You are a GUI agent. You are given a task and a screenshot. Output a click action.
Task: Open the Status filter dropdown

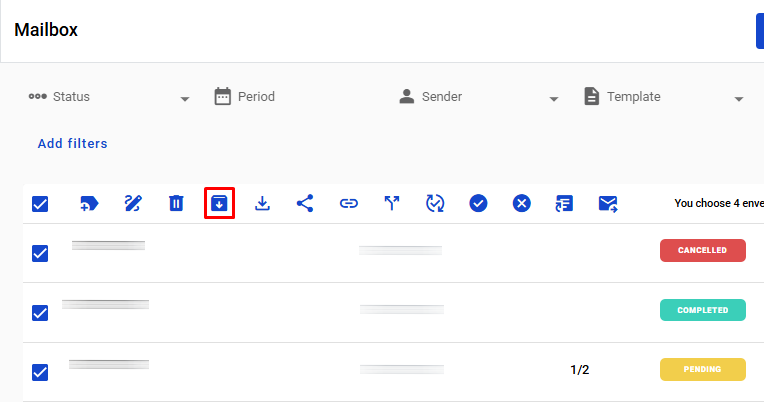point(110,97)
